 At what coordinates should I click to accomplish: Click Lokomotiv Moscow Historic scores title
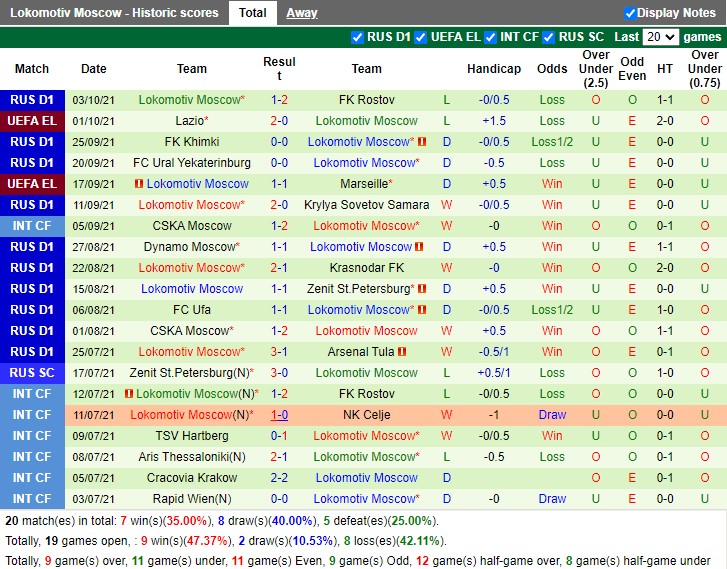tap(114, 13)
